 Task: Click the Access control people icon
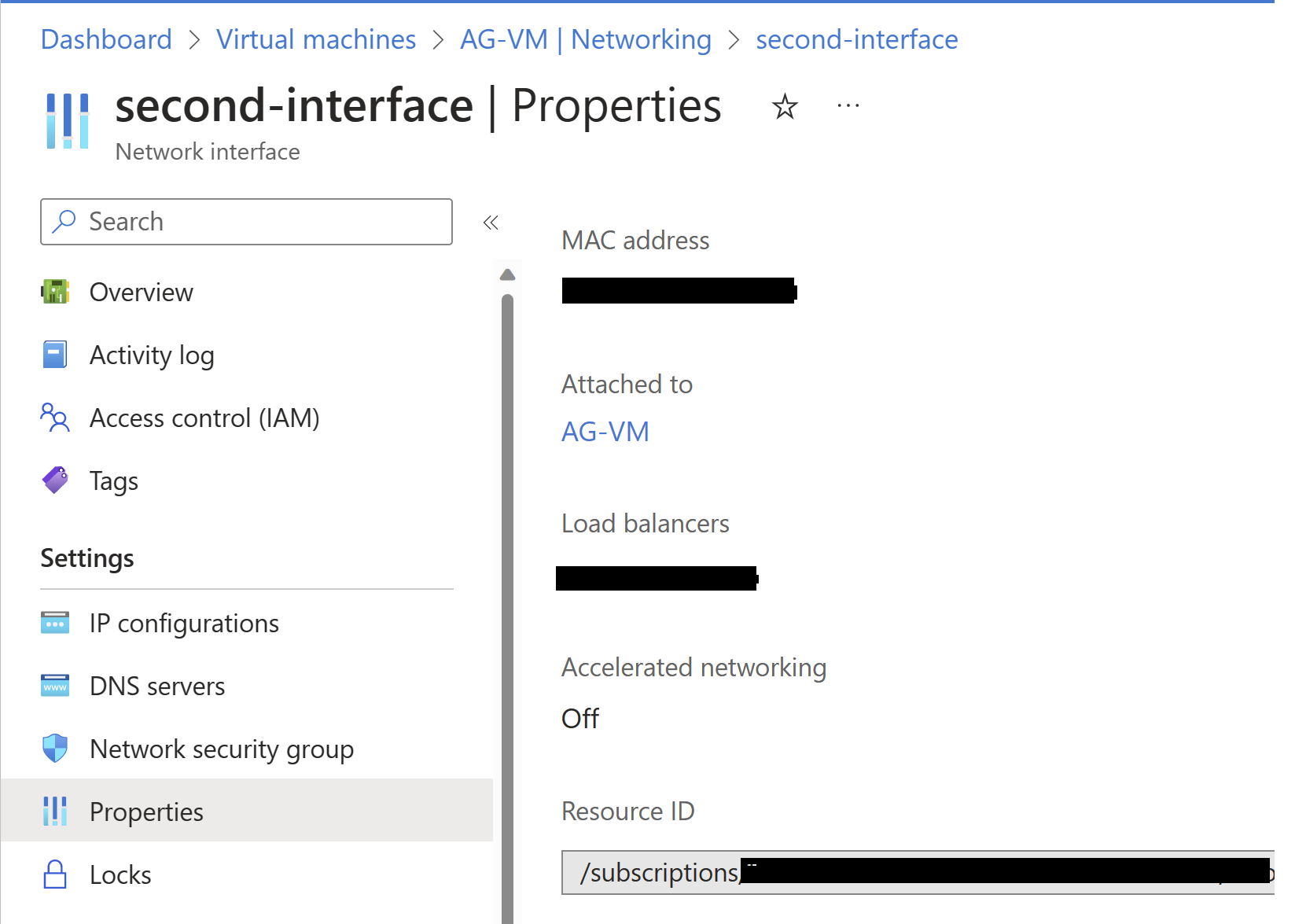(x=55, y=418)
